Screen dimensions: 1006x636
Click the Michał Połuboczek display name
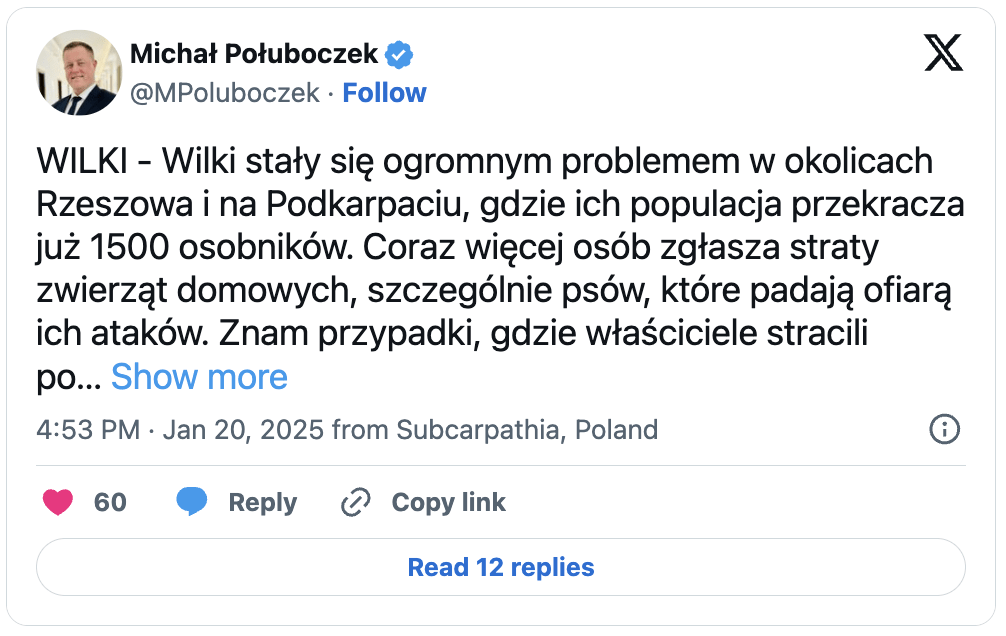[254, 54]
